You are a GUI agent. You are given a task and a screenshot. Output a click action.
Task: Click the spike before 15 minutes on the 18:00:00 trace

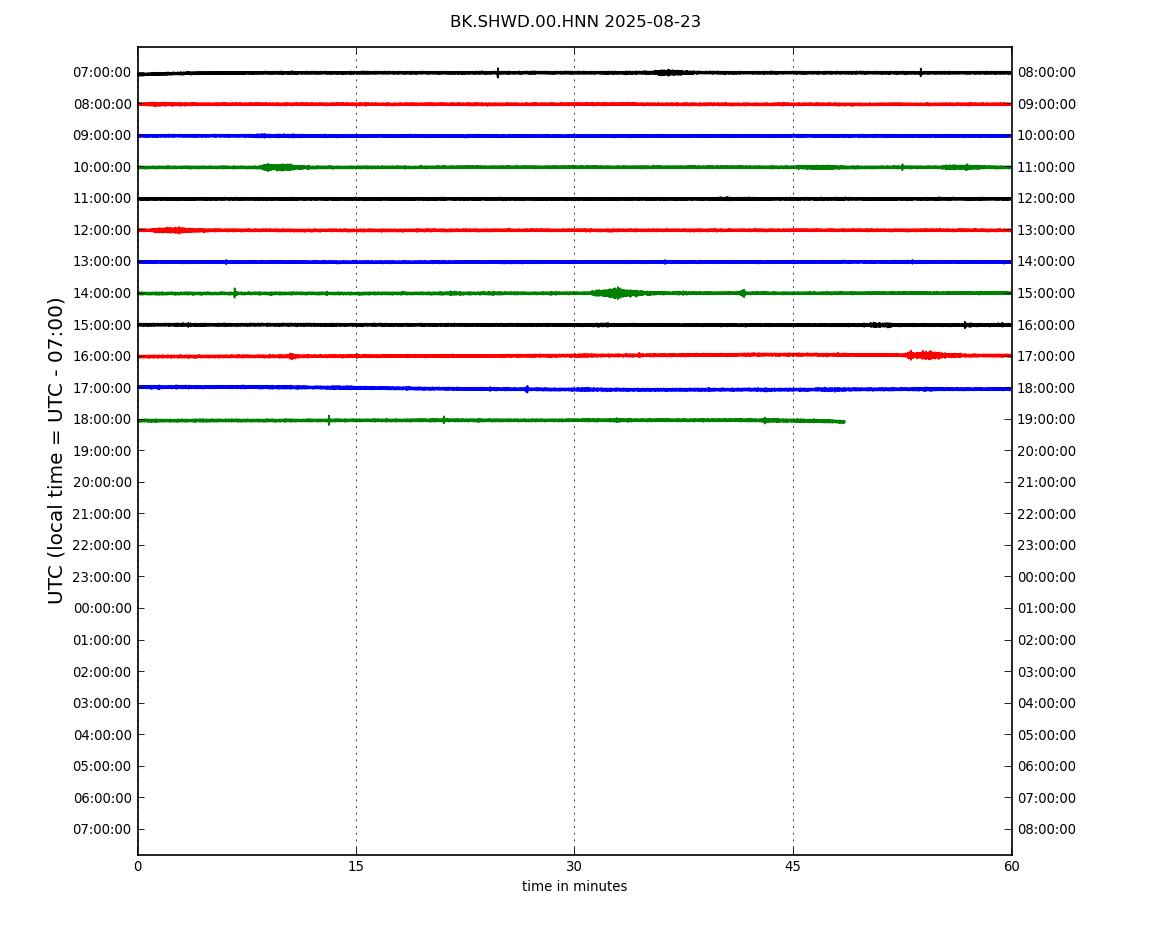(329, 420)
